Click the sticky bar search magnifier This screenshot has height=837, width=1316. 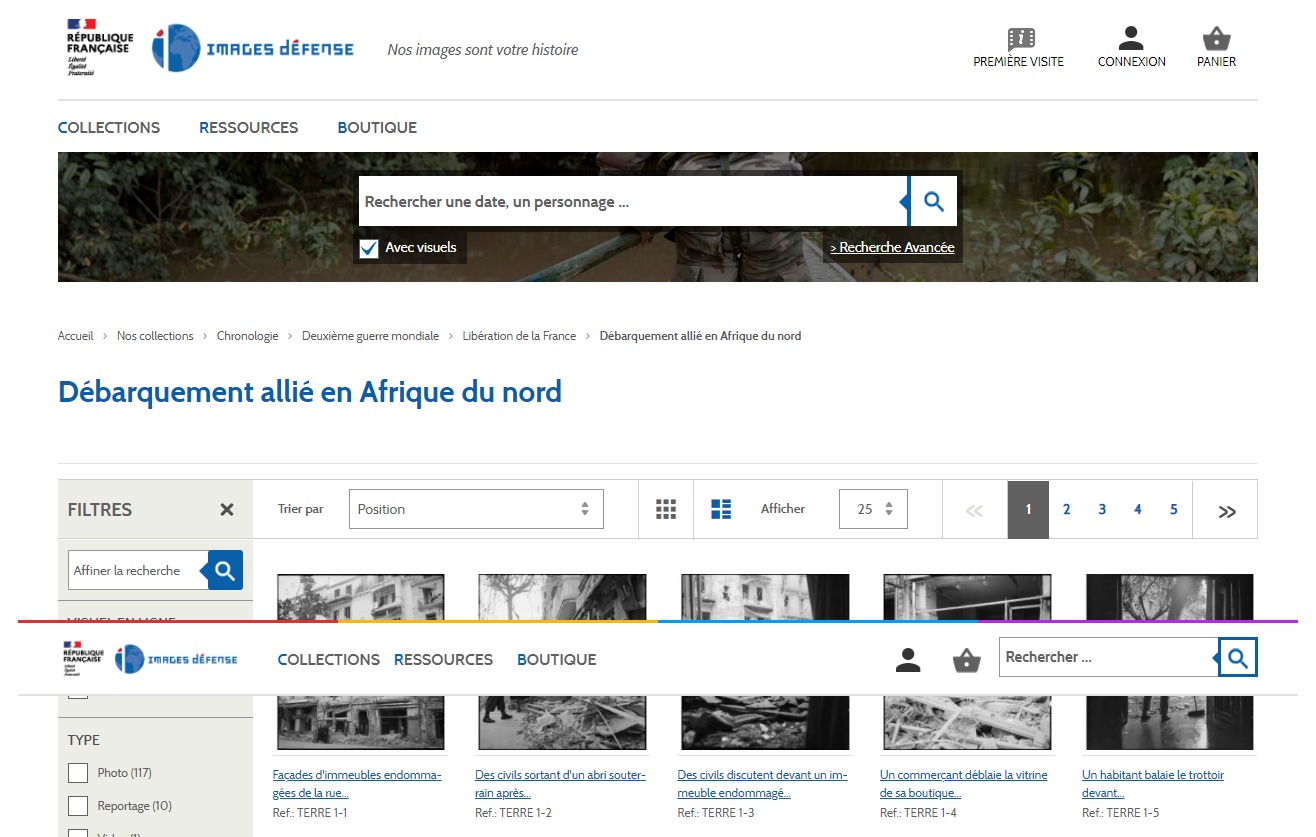[1238, 657]
